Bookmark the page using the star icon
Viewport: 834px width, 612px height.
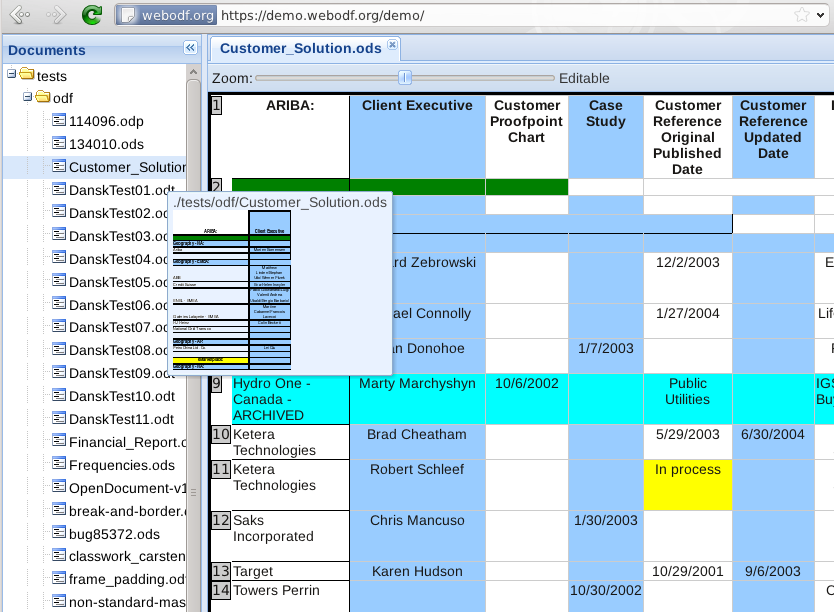tap(801, 15)
